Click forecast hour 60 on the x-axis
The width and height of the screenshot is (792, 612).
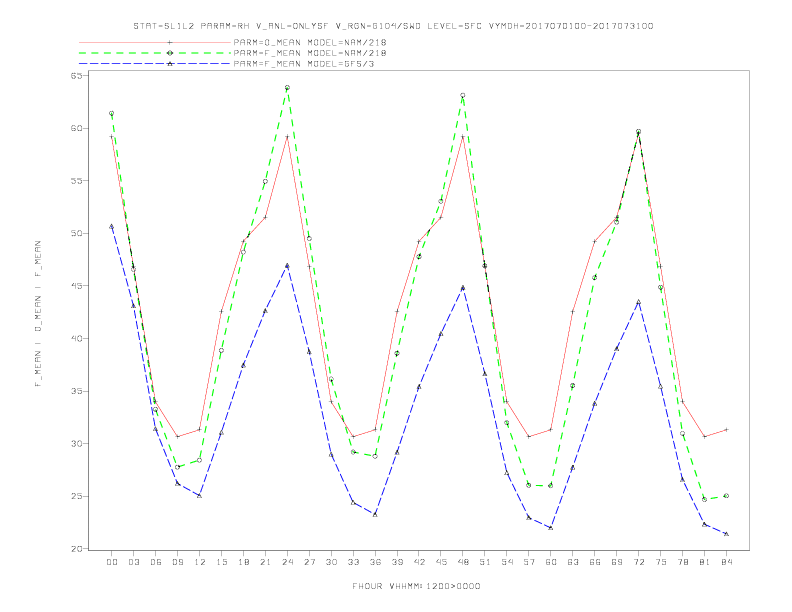point(551,562)
